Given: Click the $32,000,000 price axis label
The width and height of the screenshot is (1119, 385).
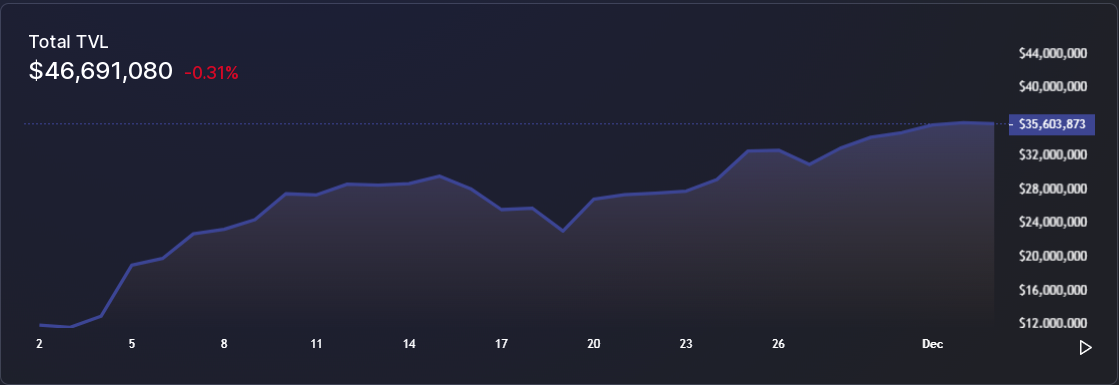Looking at the screenshot, I should tap(1053, 155).
